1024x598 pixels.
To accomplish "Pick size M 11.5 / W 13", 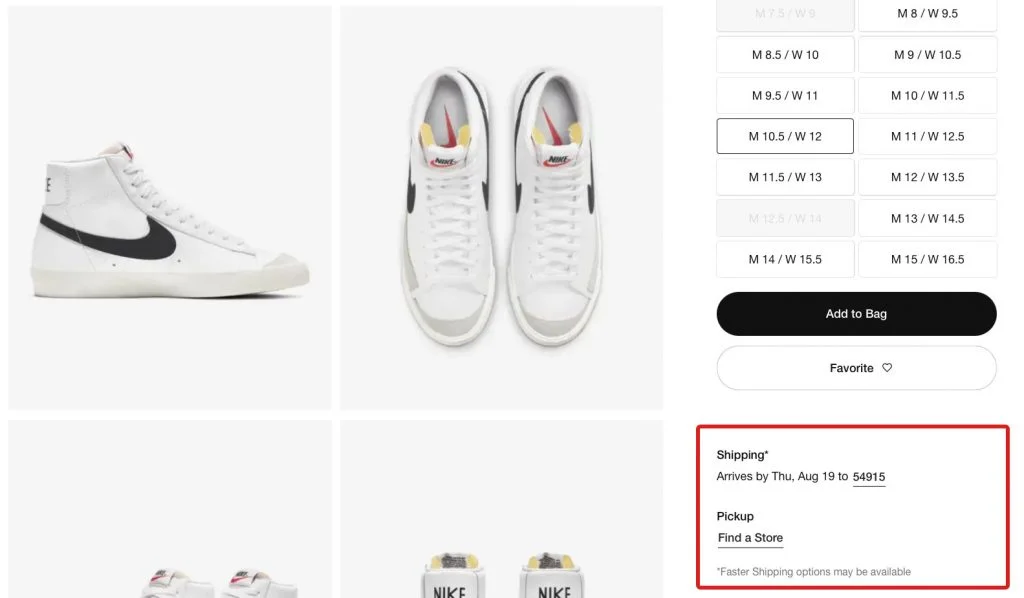I will point(785,177).
